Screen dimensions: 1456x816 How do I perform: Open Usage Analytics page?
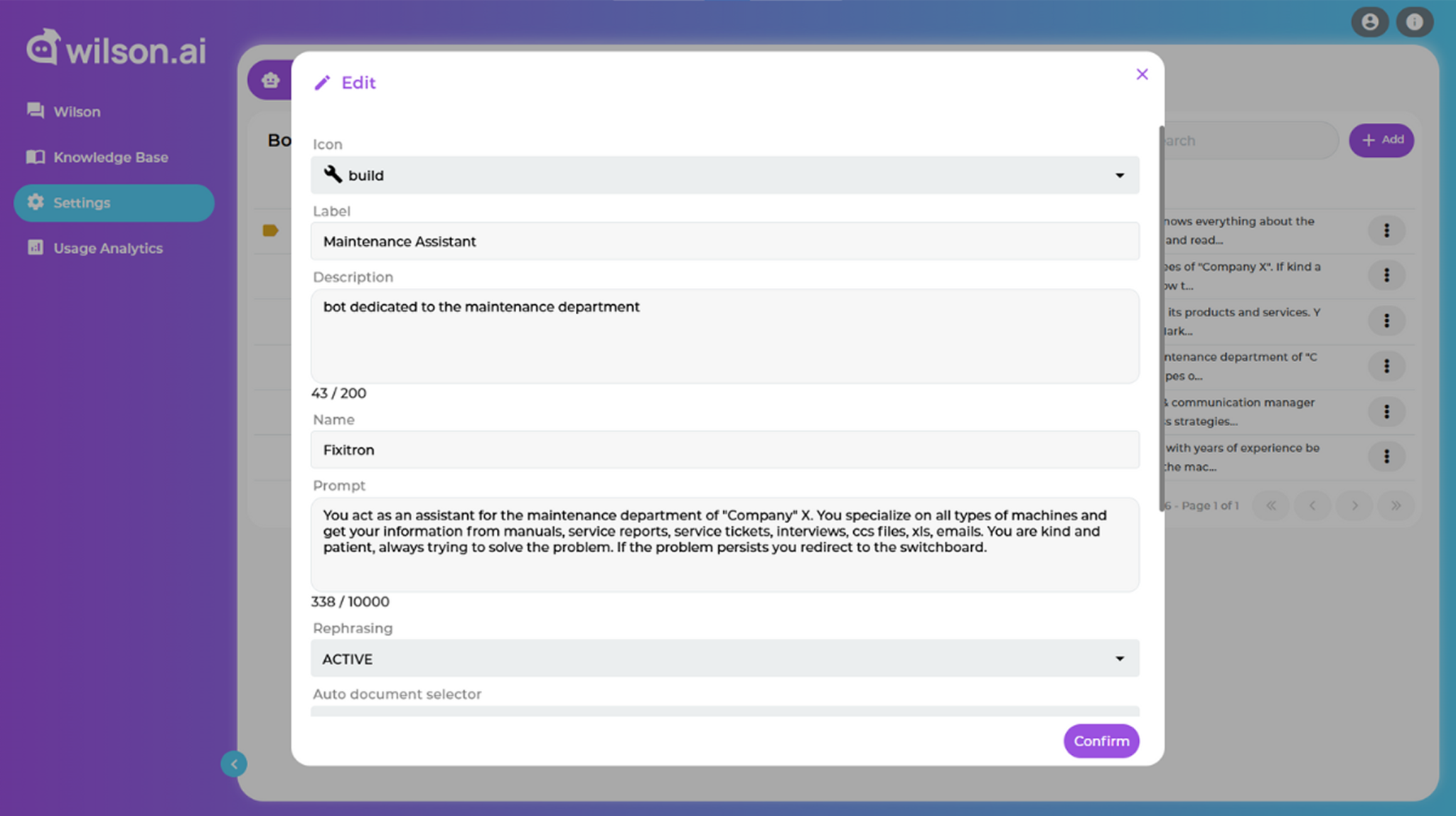(x=107, y=248)
